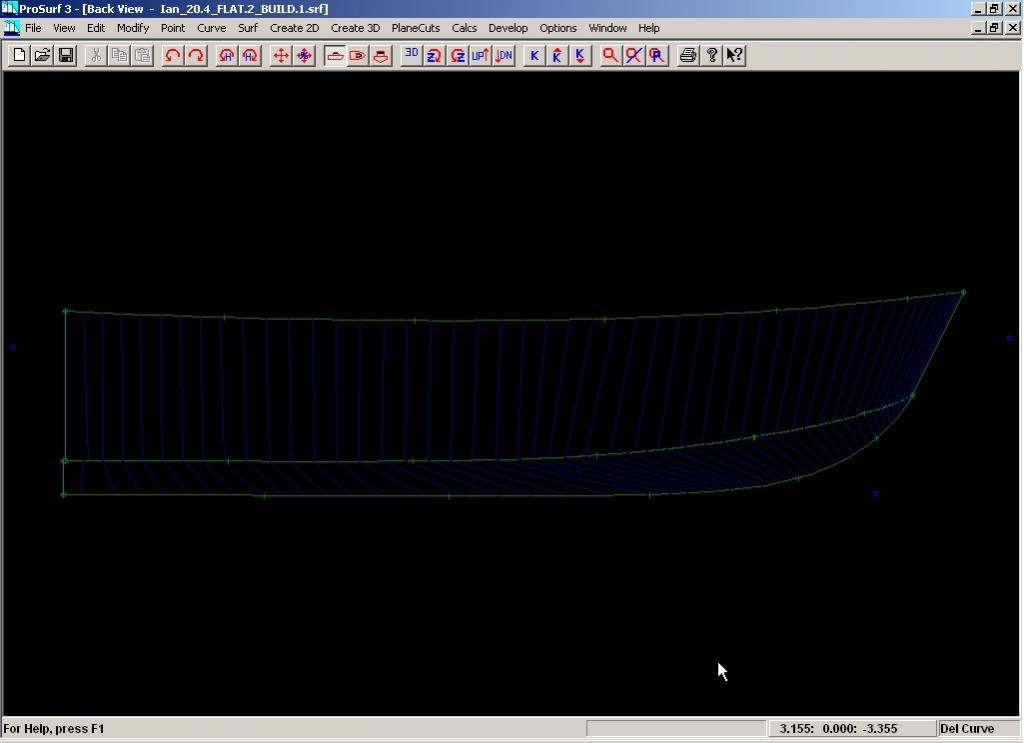
Task: Click the DN arrow toolbar icon
Action: click(504, 56)
